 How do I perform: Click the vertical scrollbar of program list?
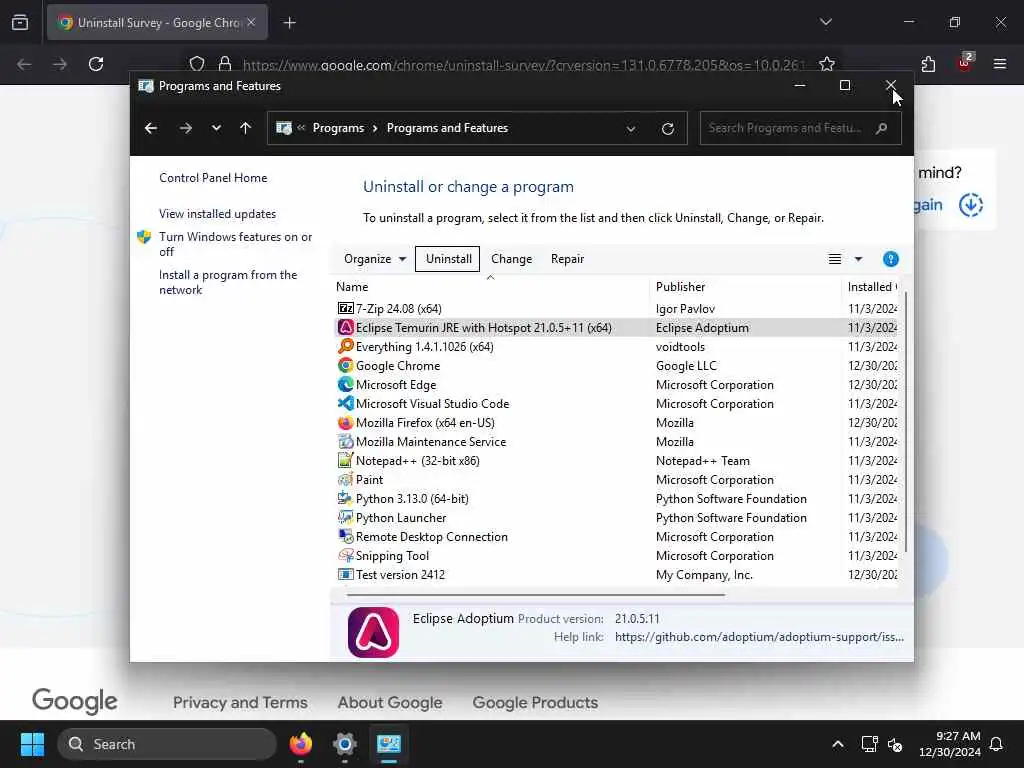pyautogui.click(x=905, y=424)
